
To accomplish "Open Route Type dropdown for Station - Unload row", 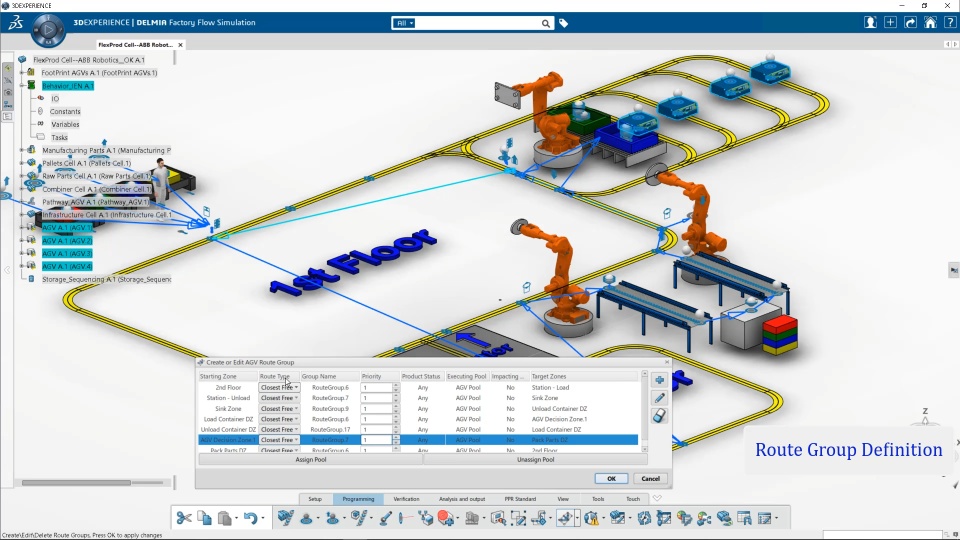I will 279,398.
